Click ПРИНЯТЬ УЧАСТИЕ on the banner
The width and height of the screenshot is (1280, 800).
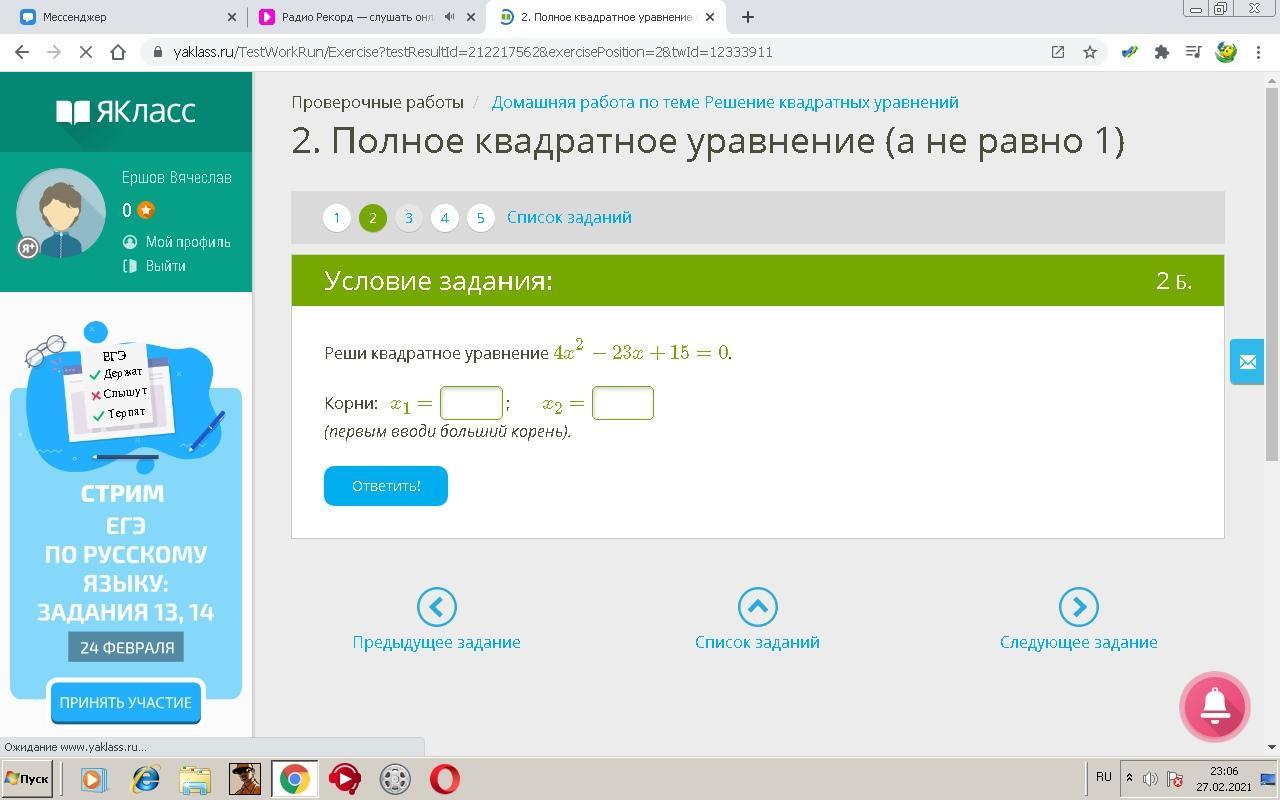click(x=125, y=702)
